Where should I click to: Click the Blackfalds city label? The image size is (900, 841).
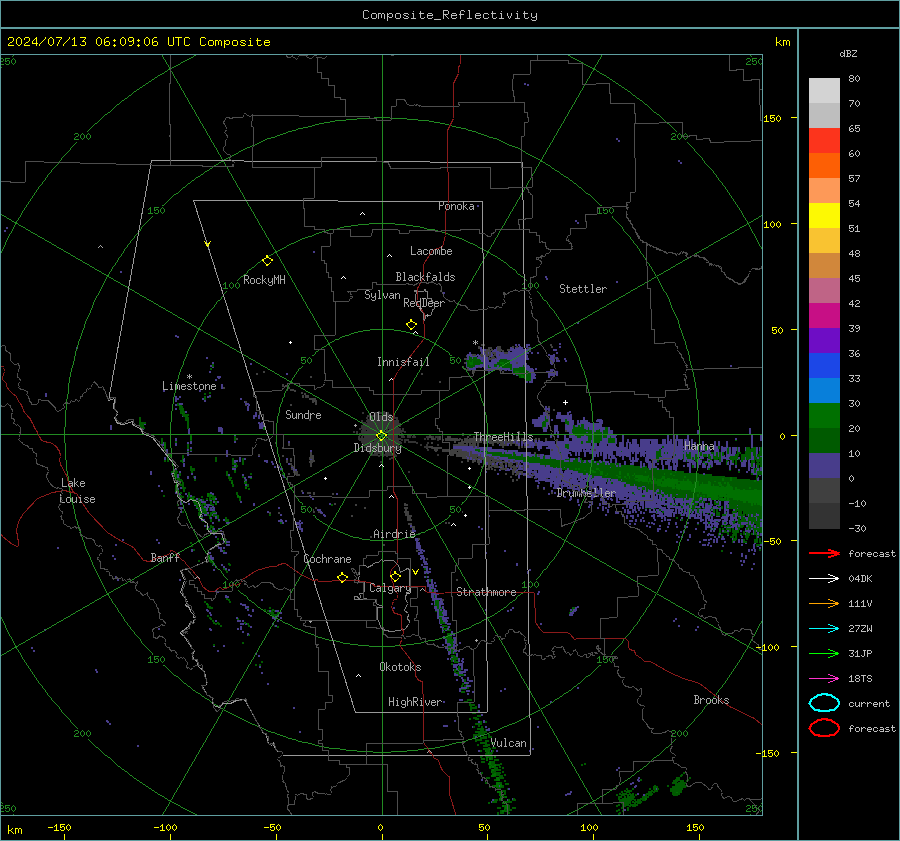(x=425, y=277)
